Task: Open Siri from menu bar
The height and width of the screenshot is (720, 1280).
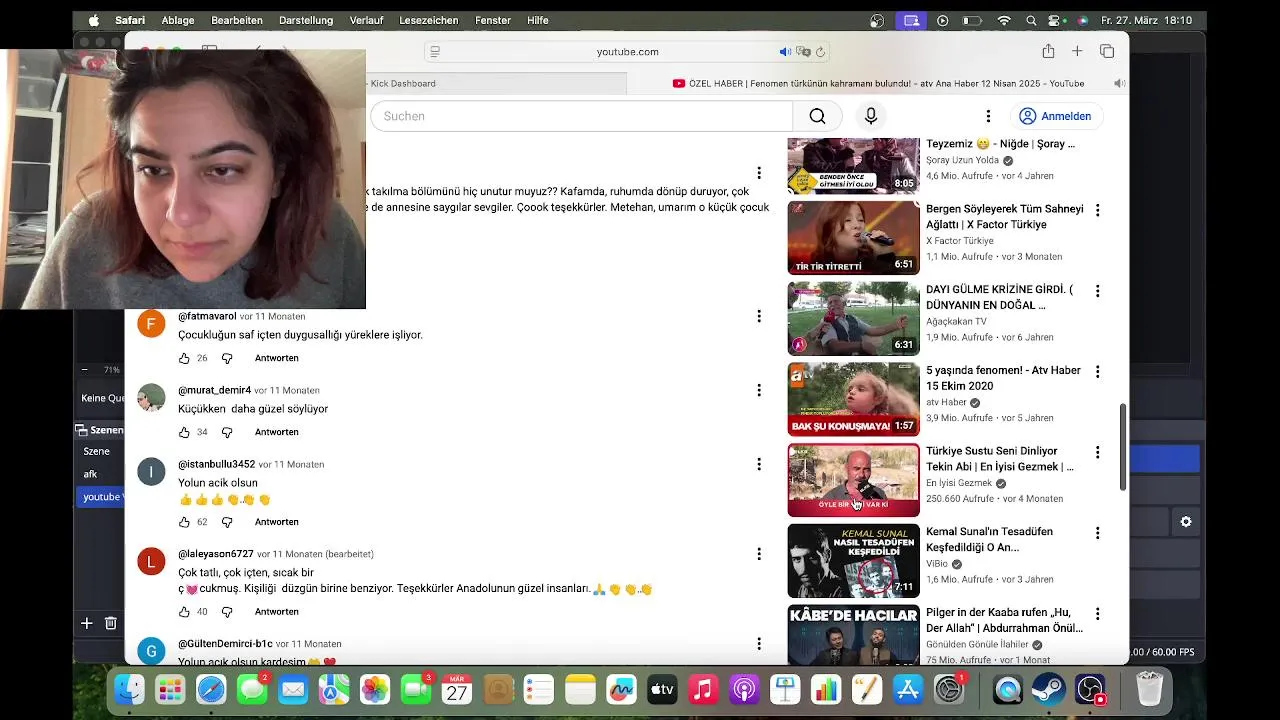Action: 1082,20
